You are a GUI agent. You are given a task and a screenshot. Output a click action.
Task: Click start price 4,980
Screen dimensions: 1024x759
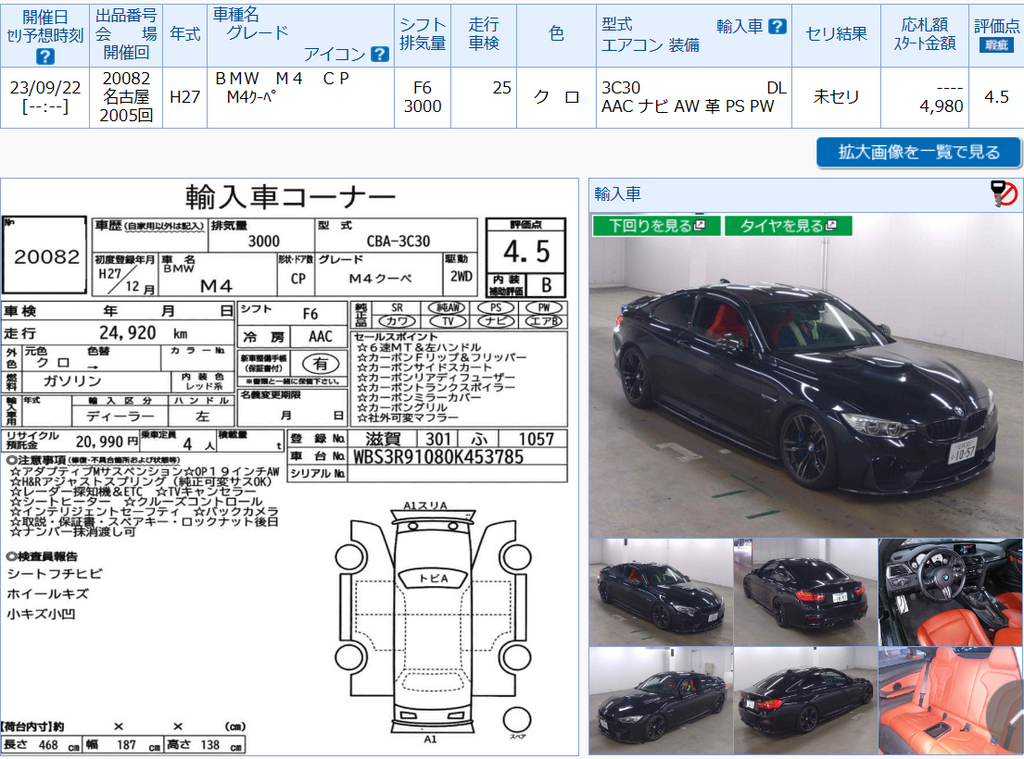point(941,106)
